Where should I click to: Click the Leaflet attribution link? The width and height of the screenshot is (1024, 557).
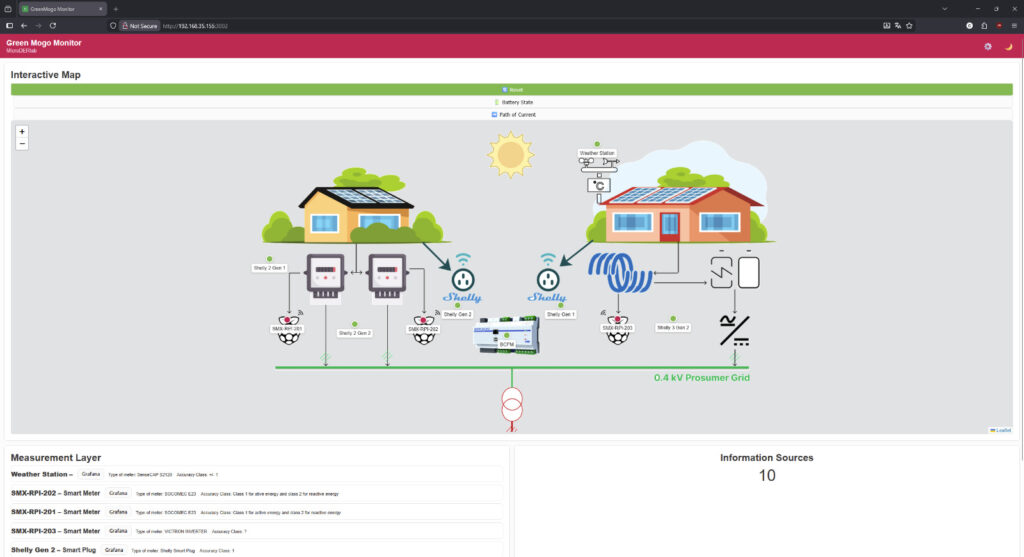pyautogui.click(x=1002, y=430)
